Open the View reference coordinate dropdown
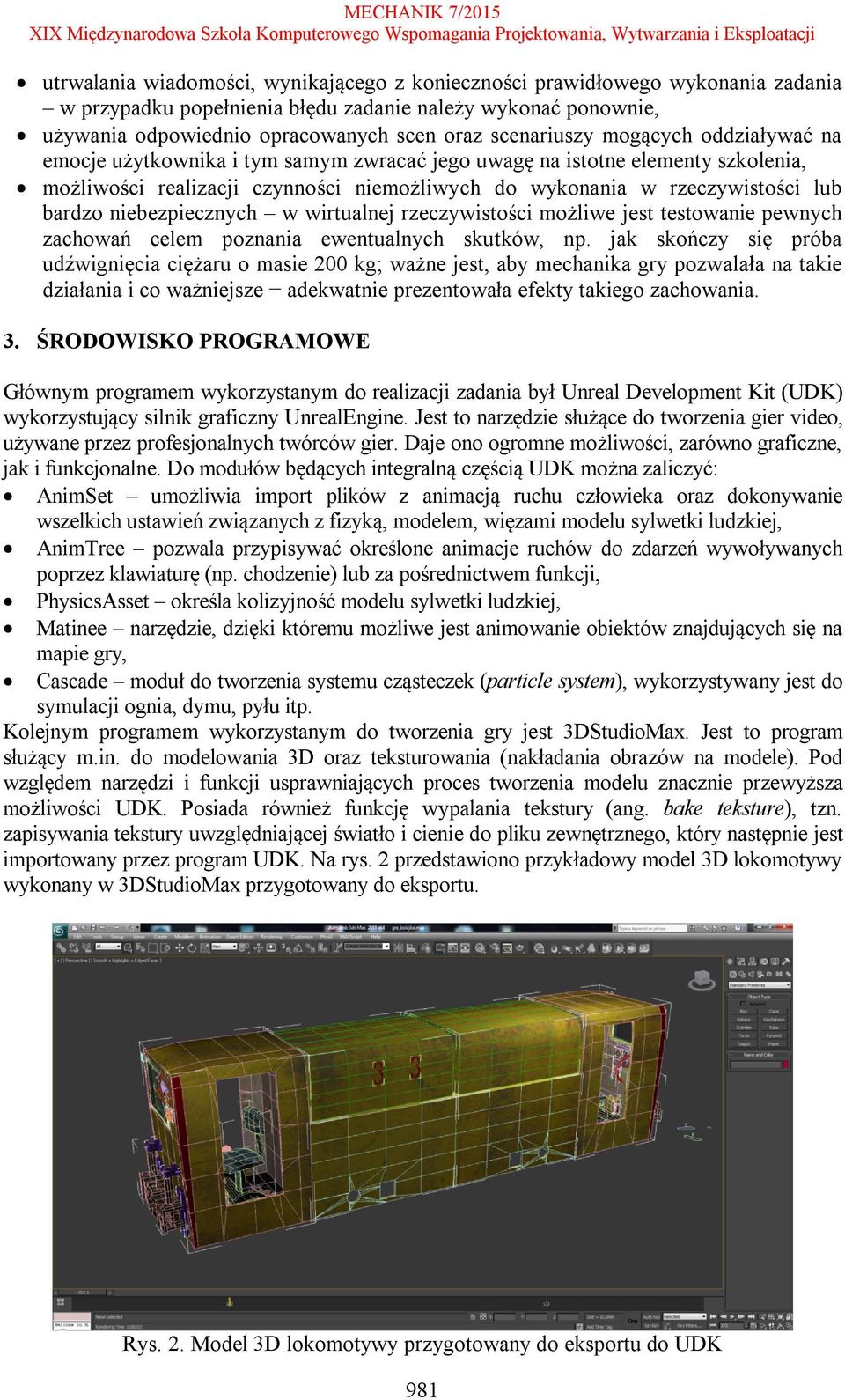This screenshot has height=1400, width=845. (224, 947)
